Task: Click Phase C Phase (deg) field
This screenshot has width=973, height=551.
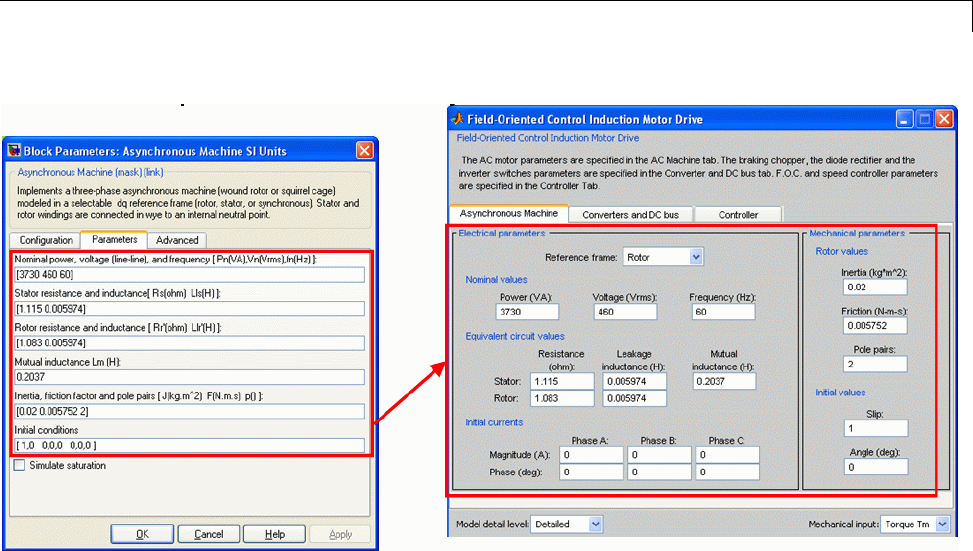Action: coord(727,472)
